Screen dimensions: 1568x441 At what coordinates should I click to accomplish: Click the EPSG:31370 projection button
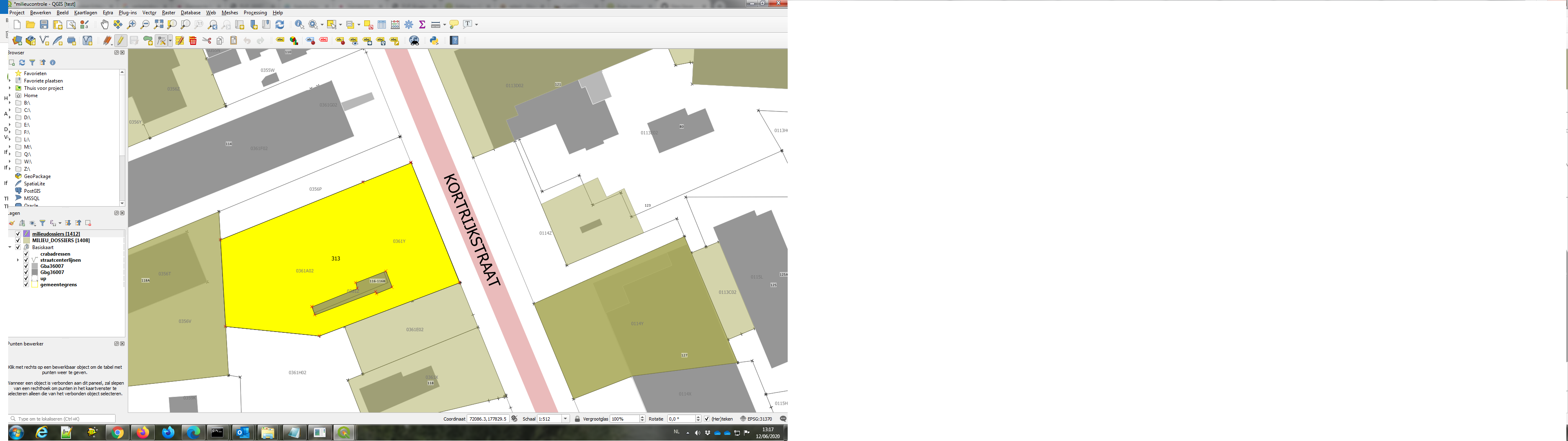coord(758,419)
